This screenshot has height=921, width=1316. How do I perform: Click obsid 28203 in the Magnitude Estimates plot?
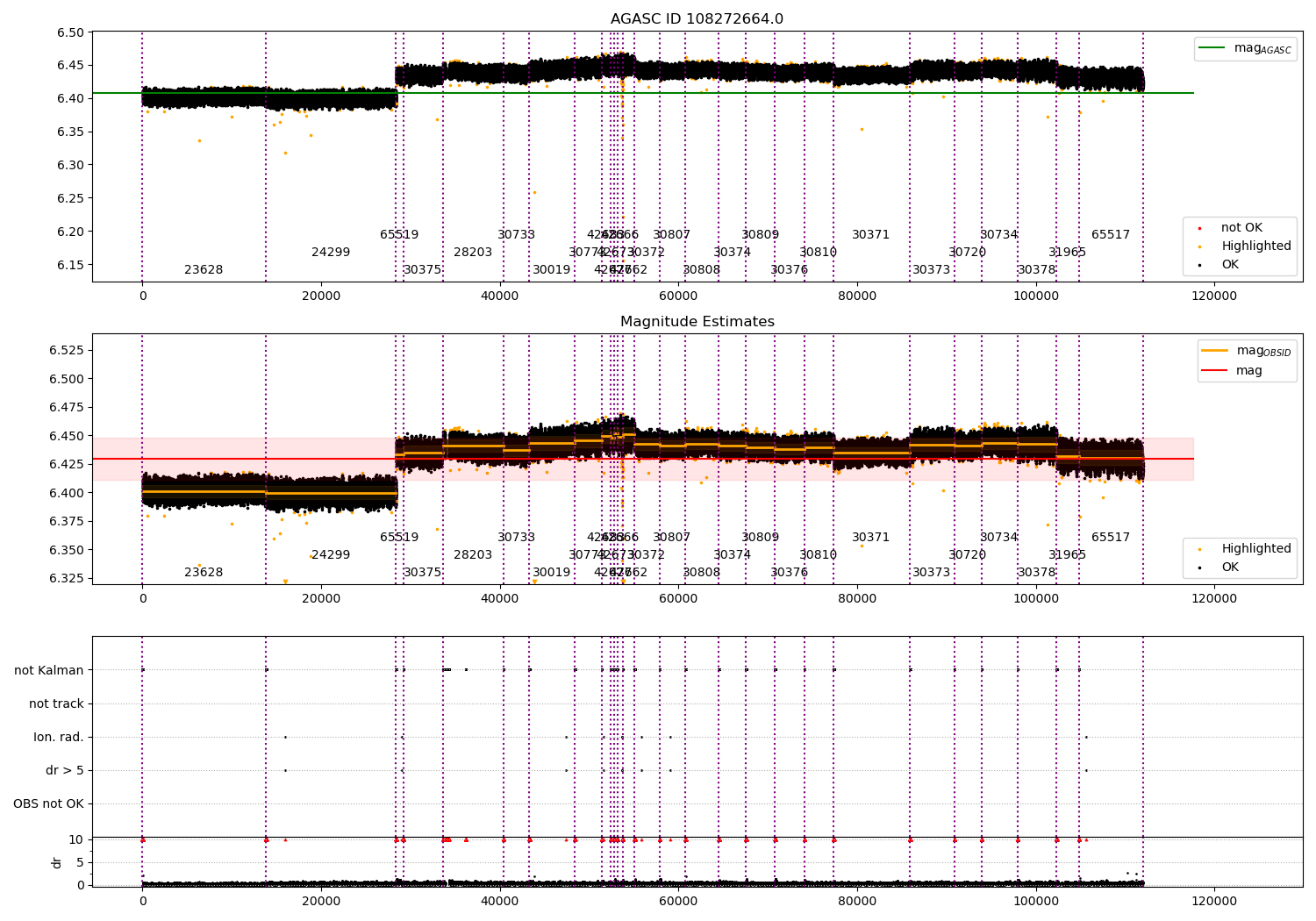[x=473, y=555]
